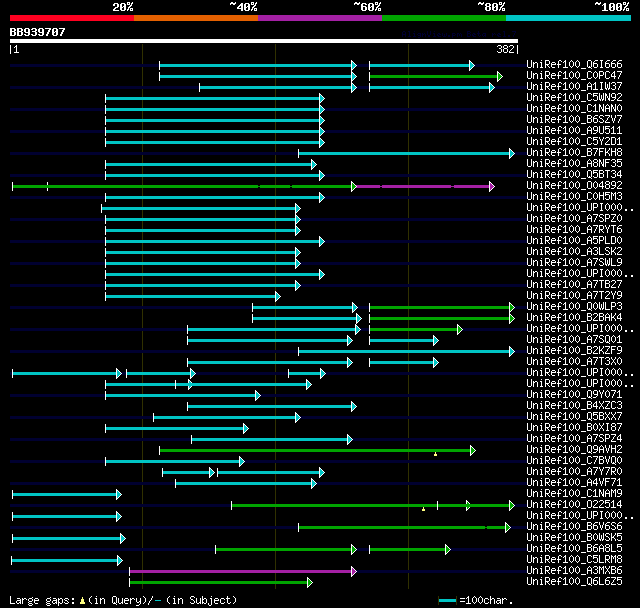Click the UniRef100_B6V6S6 label

tap(574, 527)
